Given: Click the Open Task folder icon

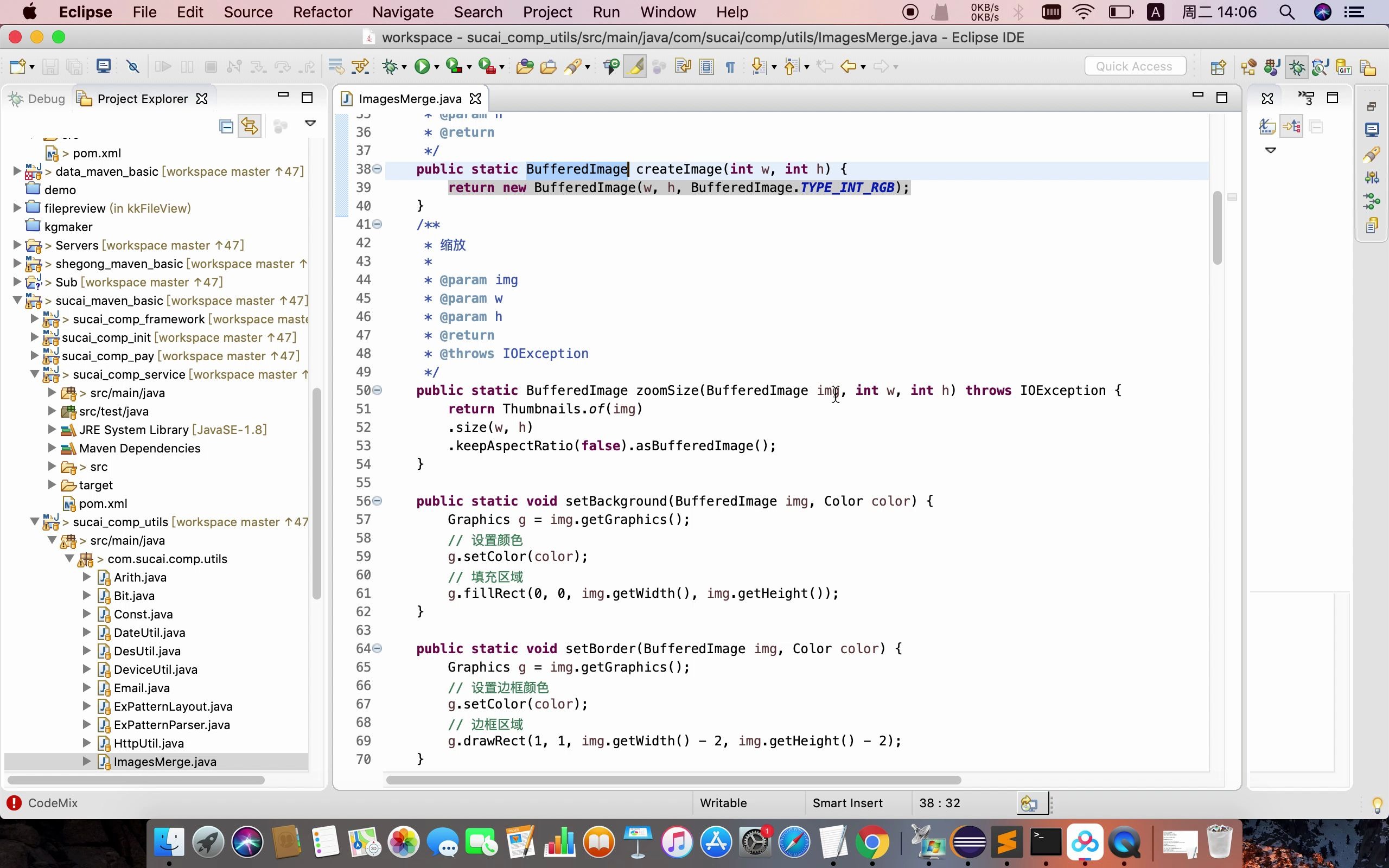Looking at the screenshot, I should coord(549,67).
